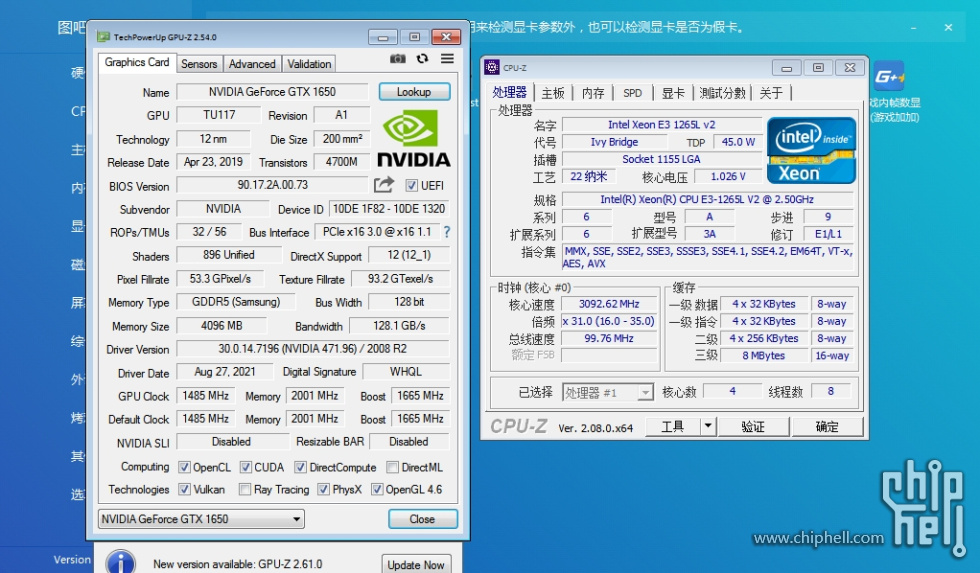The width and height of the screenshot is (980, 573).
Task: Toggle the DirectML checkbox
Action: [x=392, y=467]
